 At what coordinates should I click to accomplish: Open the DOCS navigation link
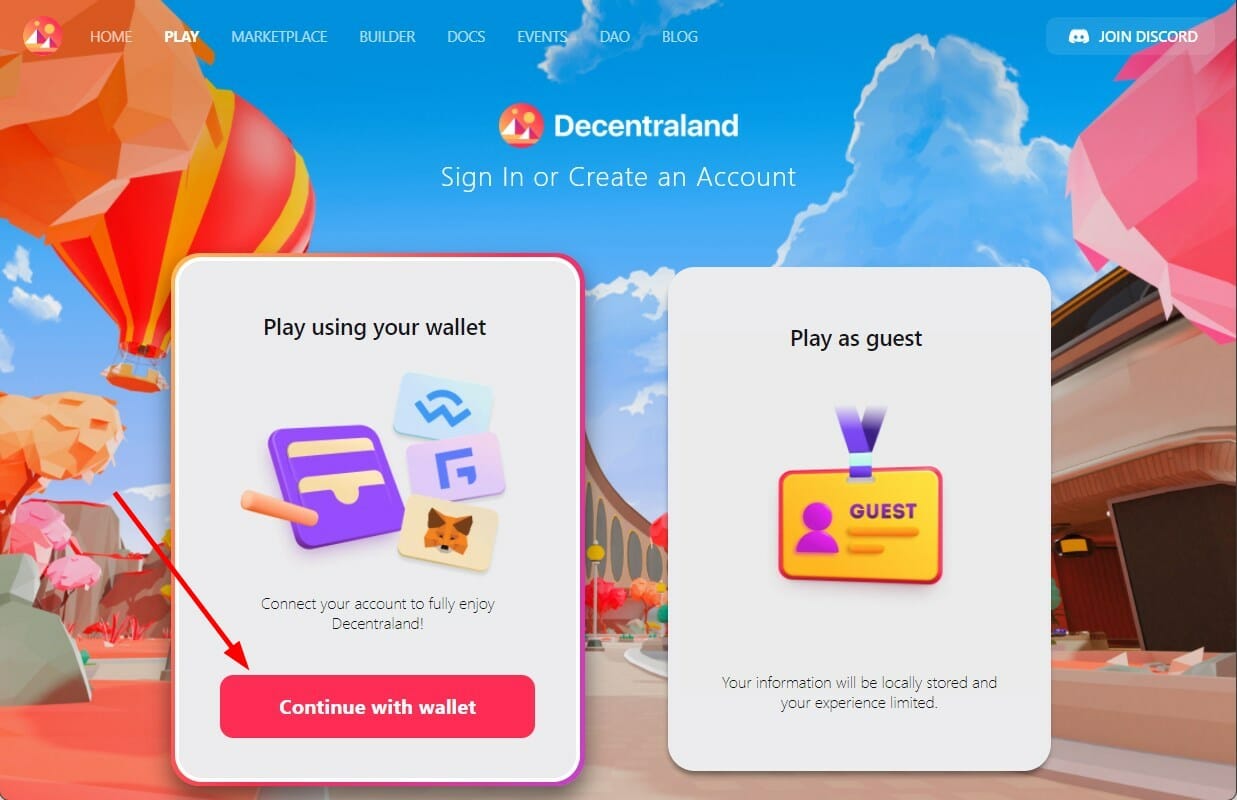tap(466, 36)
